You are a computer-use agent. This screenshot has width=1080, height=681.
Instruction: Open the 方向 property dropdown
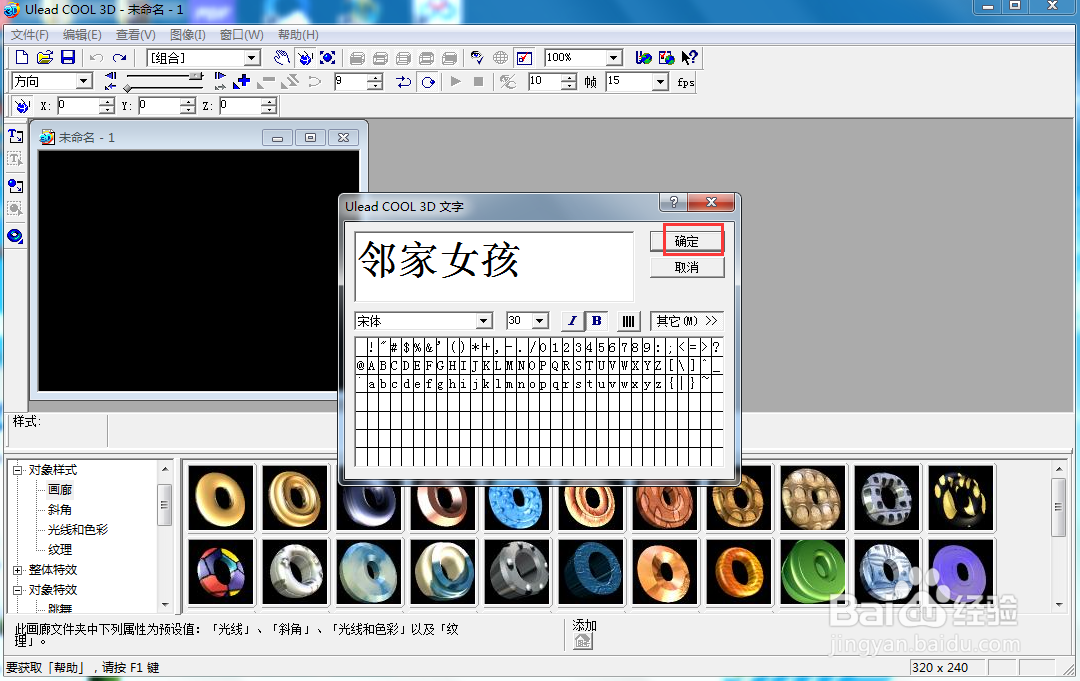pyautogui.click(x=84, y=81)
